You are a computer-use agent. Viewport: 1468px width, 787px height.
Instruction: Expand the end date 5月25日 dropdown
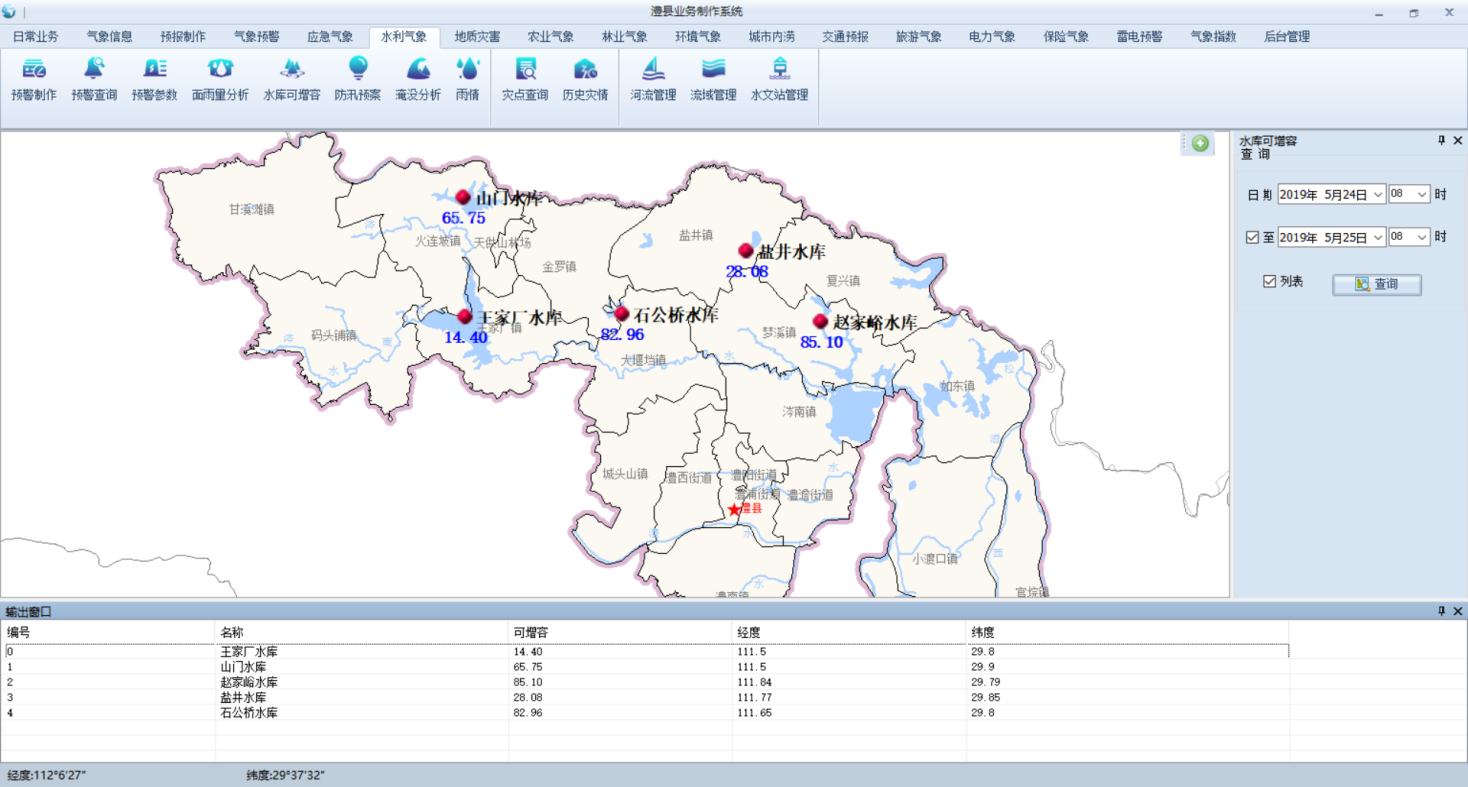1378,238
